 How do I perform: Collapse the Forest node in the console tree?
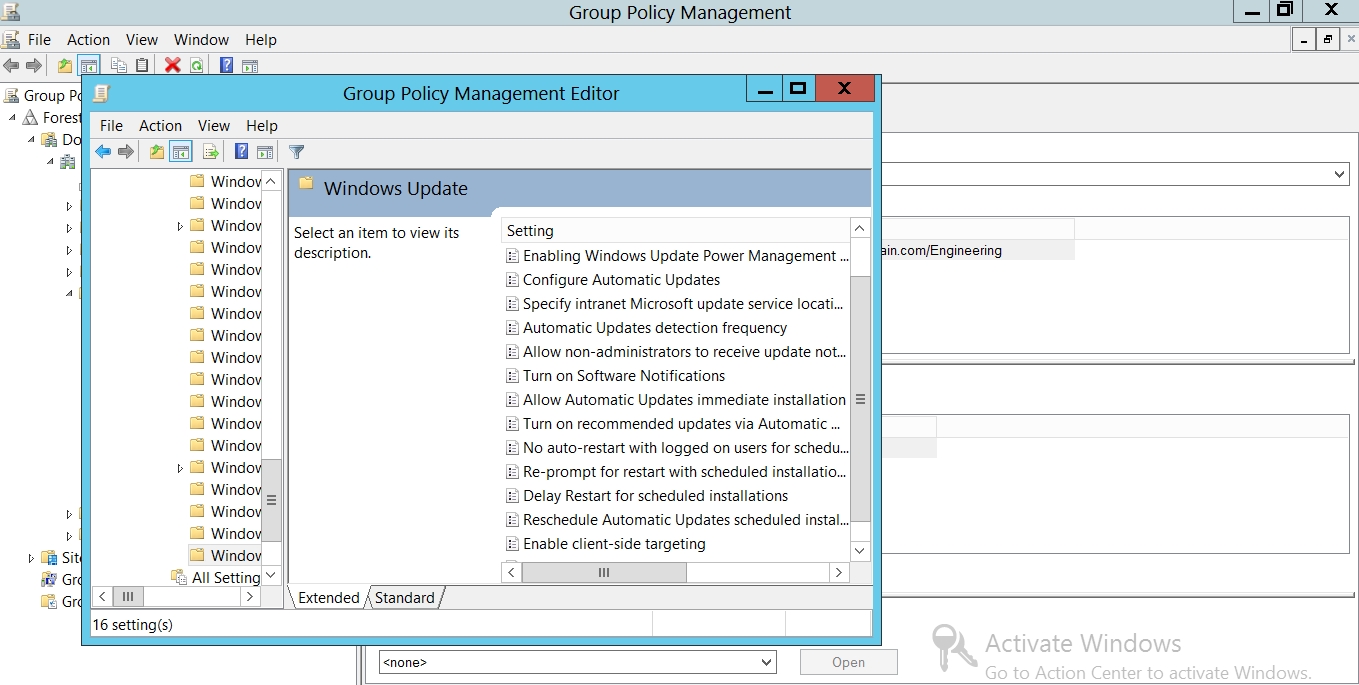coord(13,118)
